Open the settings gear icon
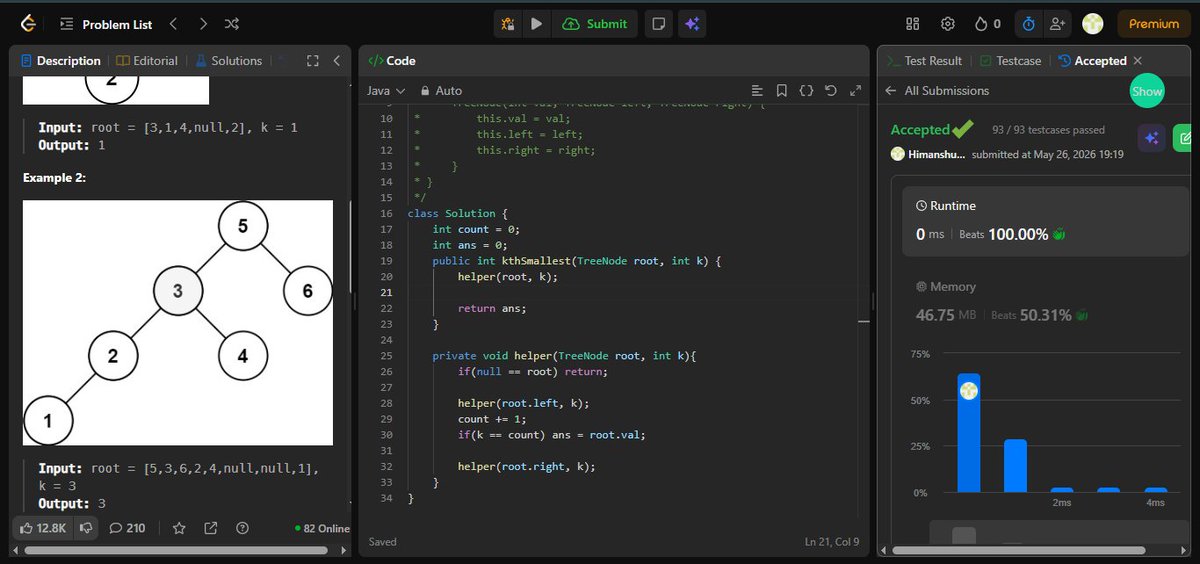 click(947, 24)
